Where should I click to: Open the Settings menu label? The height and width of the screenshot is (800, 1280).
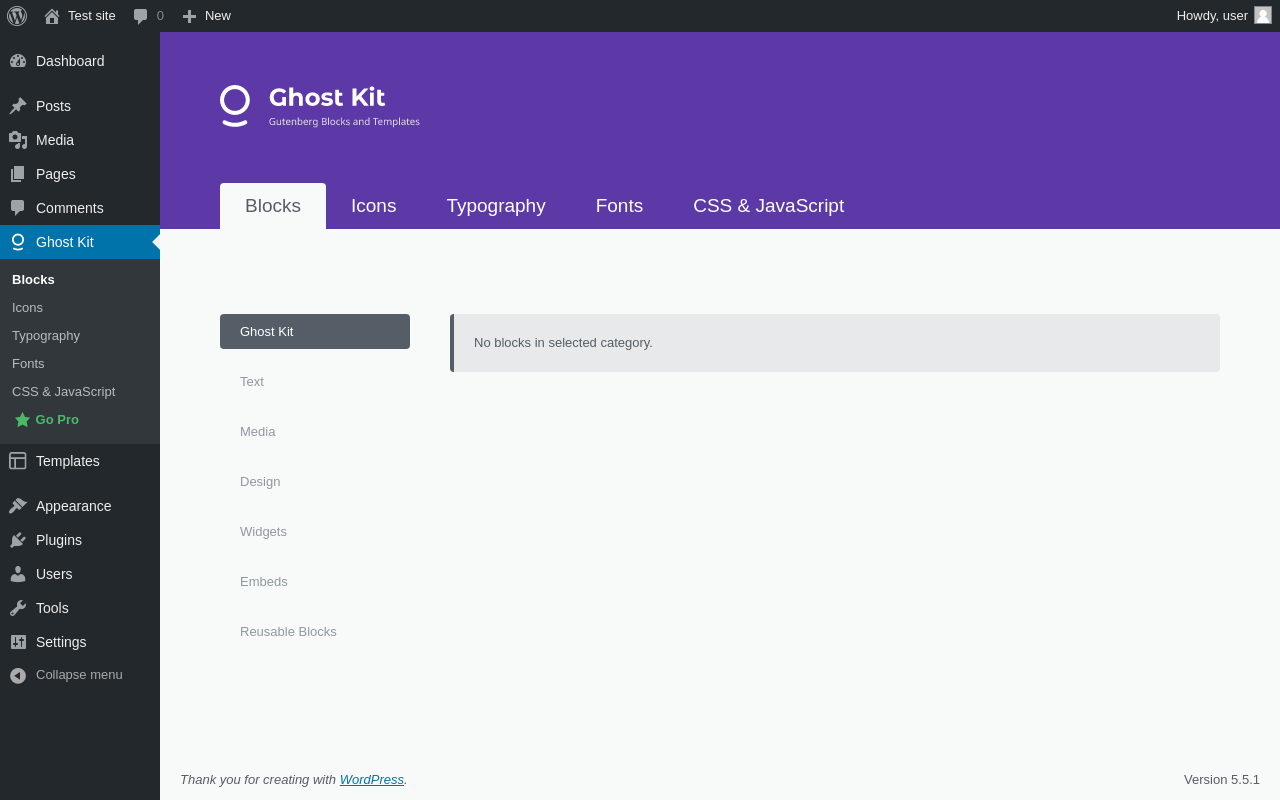[x=61, y=642]
